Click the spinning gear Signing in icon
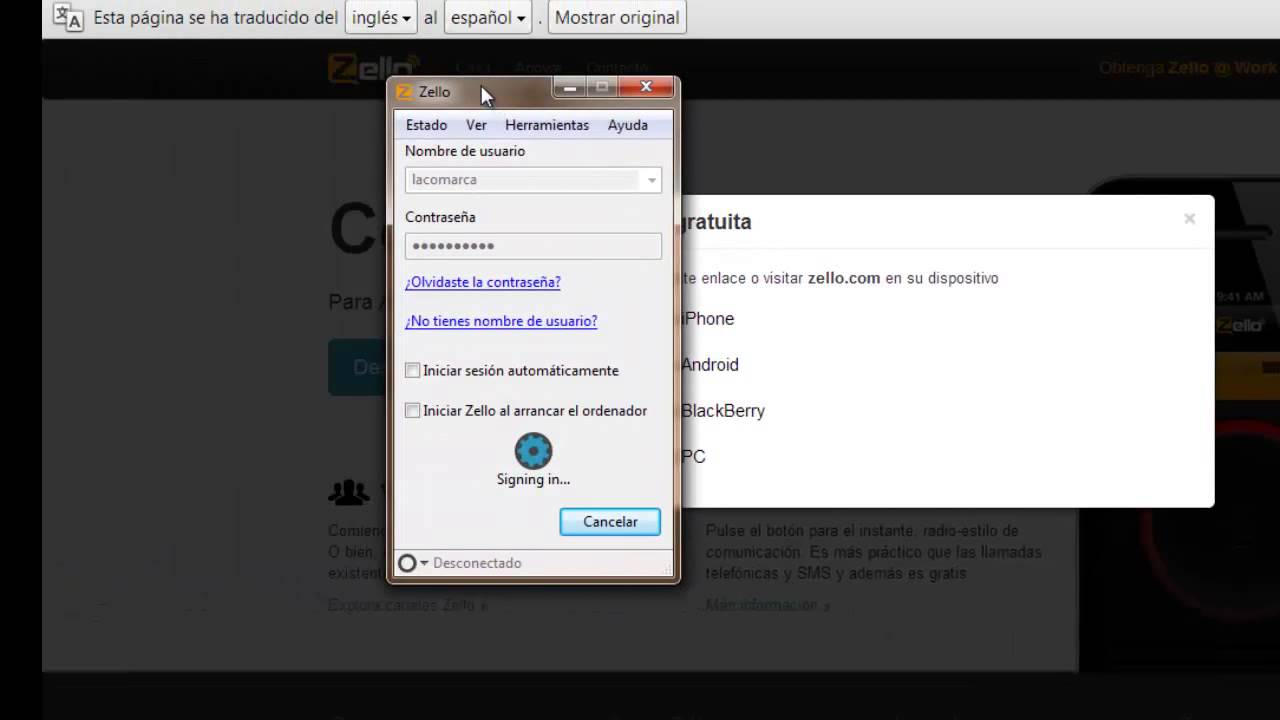The height and width of the screenshot is (720, 1280). 533,451
